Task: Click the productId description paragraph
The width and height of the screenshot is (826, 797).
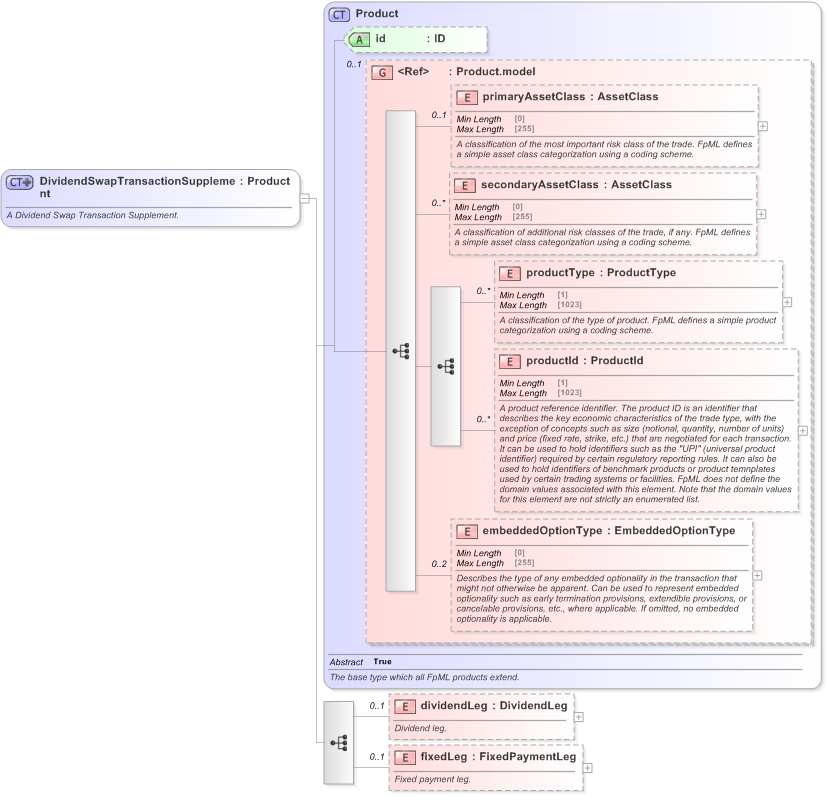Action: [645, 454]
